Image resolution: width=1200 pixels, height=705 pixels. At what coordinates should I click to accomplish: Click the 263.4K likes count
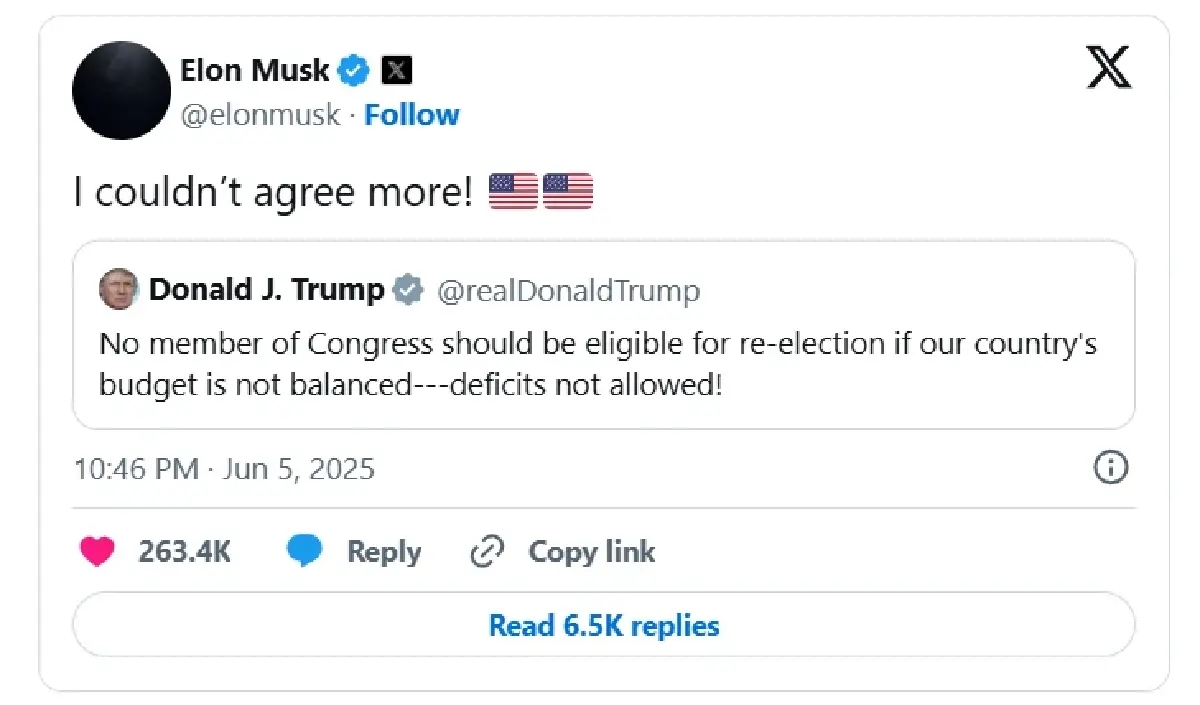pyautogui.click(x=185, y=551)
